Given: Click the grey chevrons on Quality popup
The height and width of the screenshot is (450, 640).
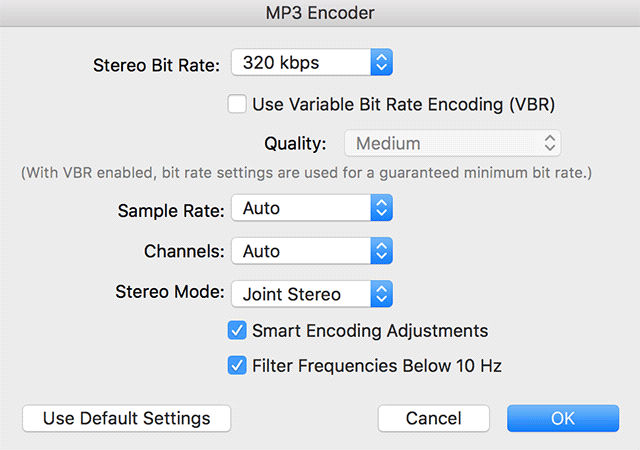Looking at the screenshot, I should click(x=549, y=143).
